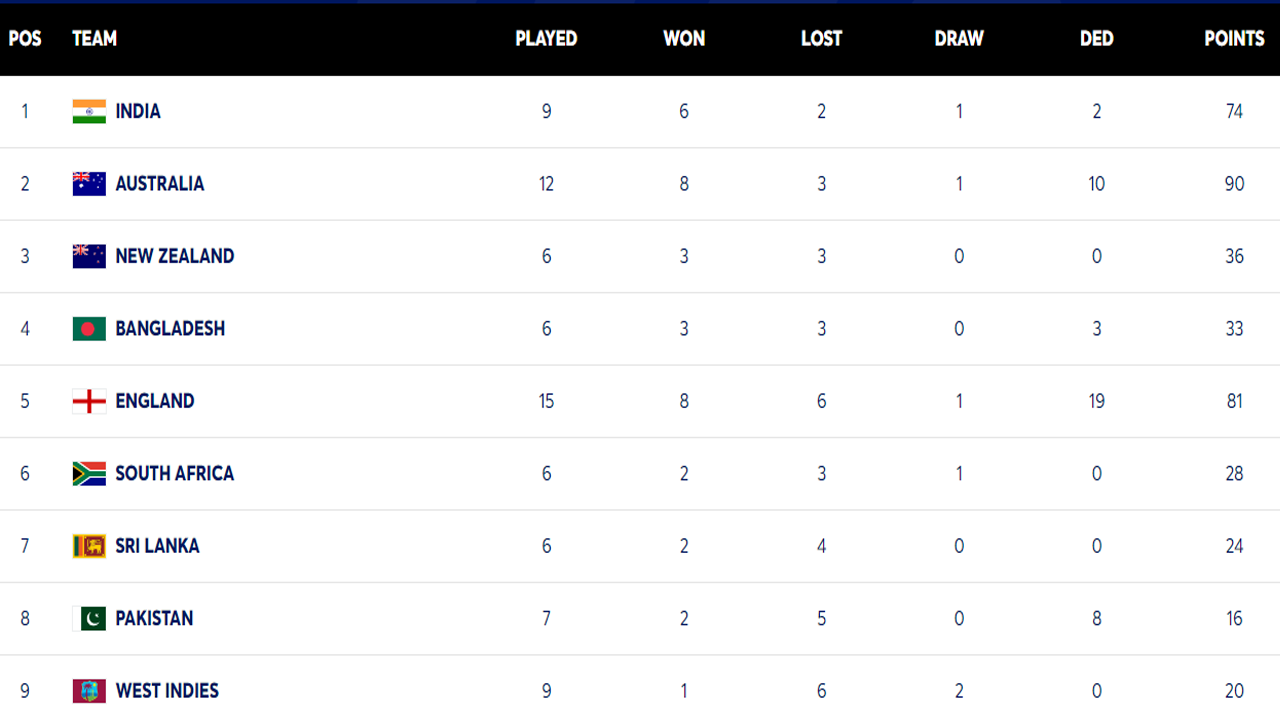Screen dimensions: 1280x720
Task: Select the DED column header
Action: (1097, 38)
